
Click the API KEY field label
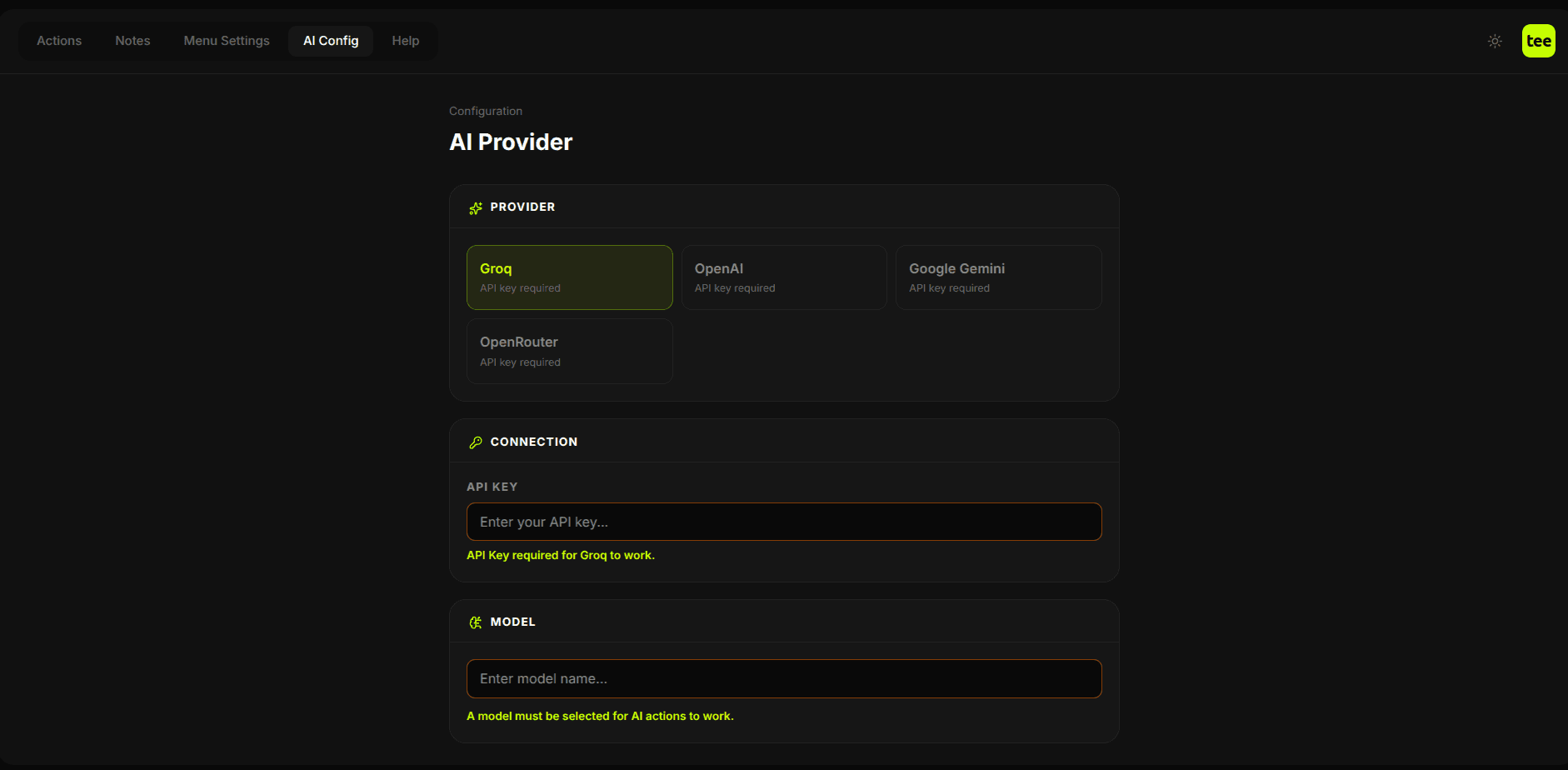click(492, 487)
